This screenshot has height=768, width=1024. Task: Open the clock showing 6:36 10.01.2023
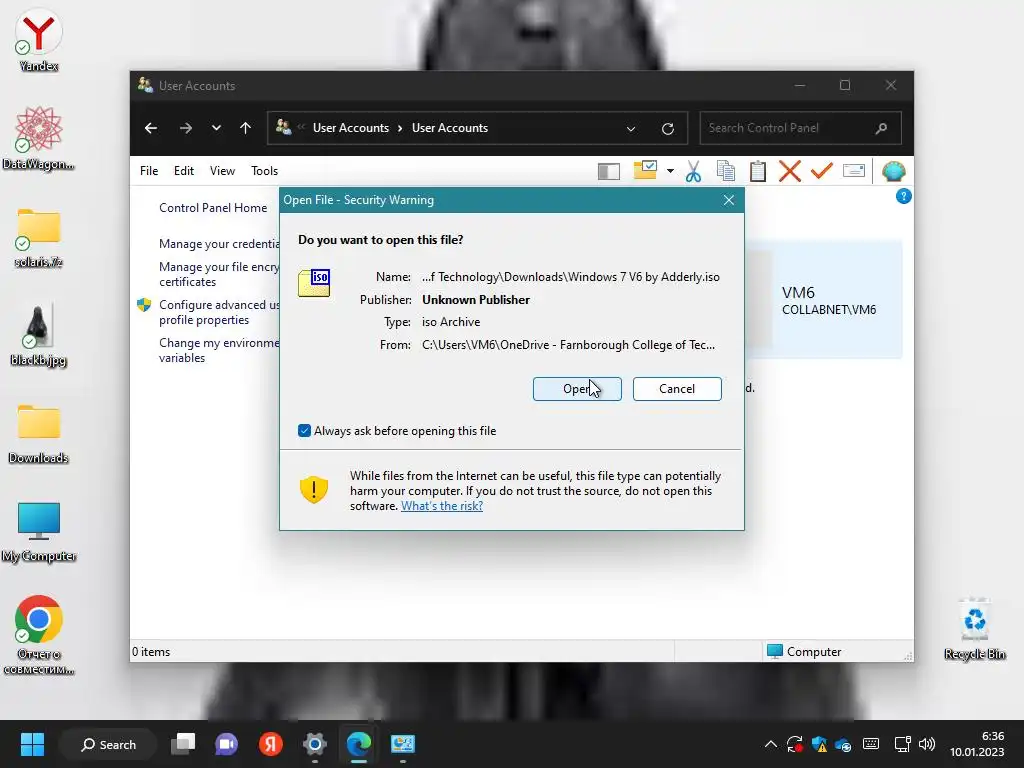pos(977,744)
